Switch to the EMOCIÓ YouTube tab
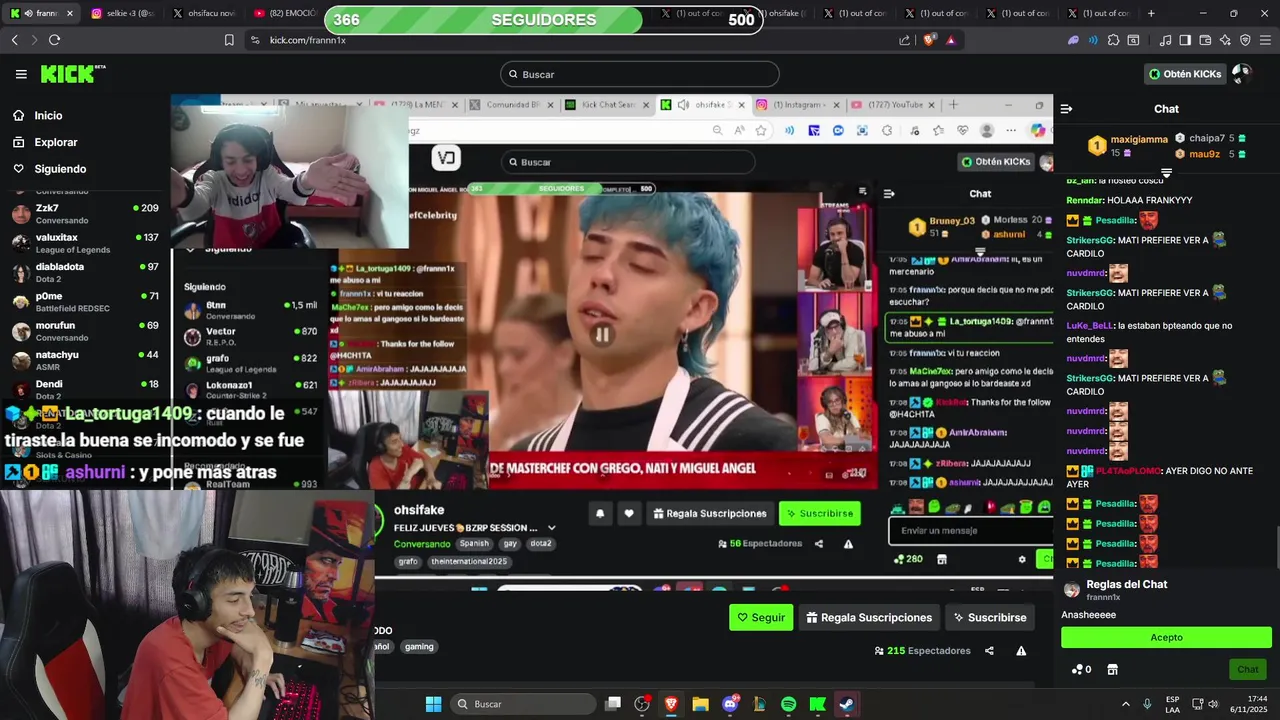Image resolution: width=1280 pixels, height=720 pixels. (x=284, y=13)
